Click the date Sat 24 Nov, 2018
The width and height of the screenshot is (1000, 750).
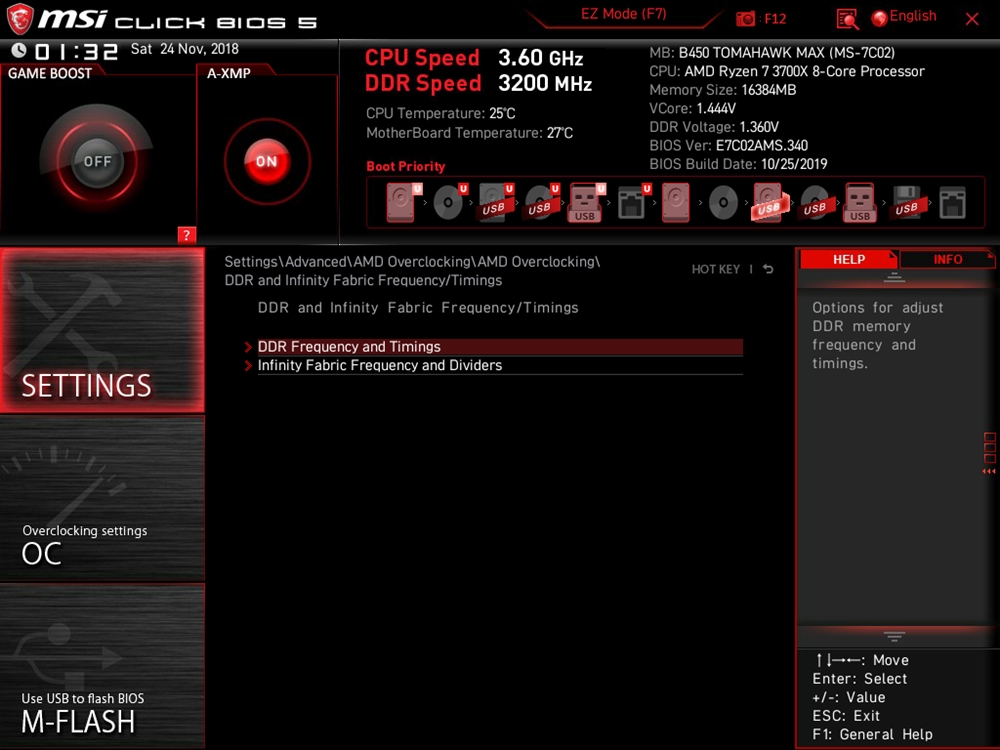[x=185, y=49]
